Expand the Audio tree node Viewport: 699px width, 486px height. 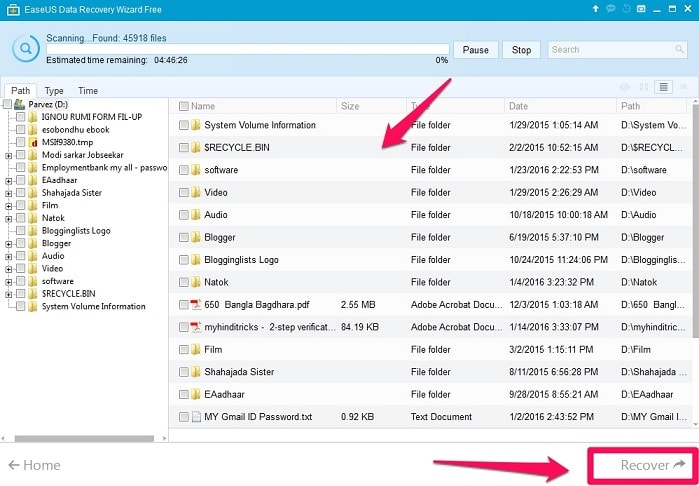click(8, 257)
